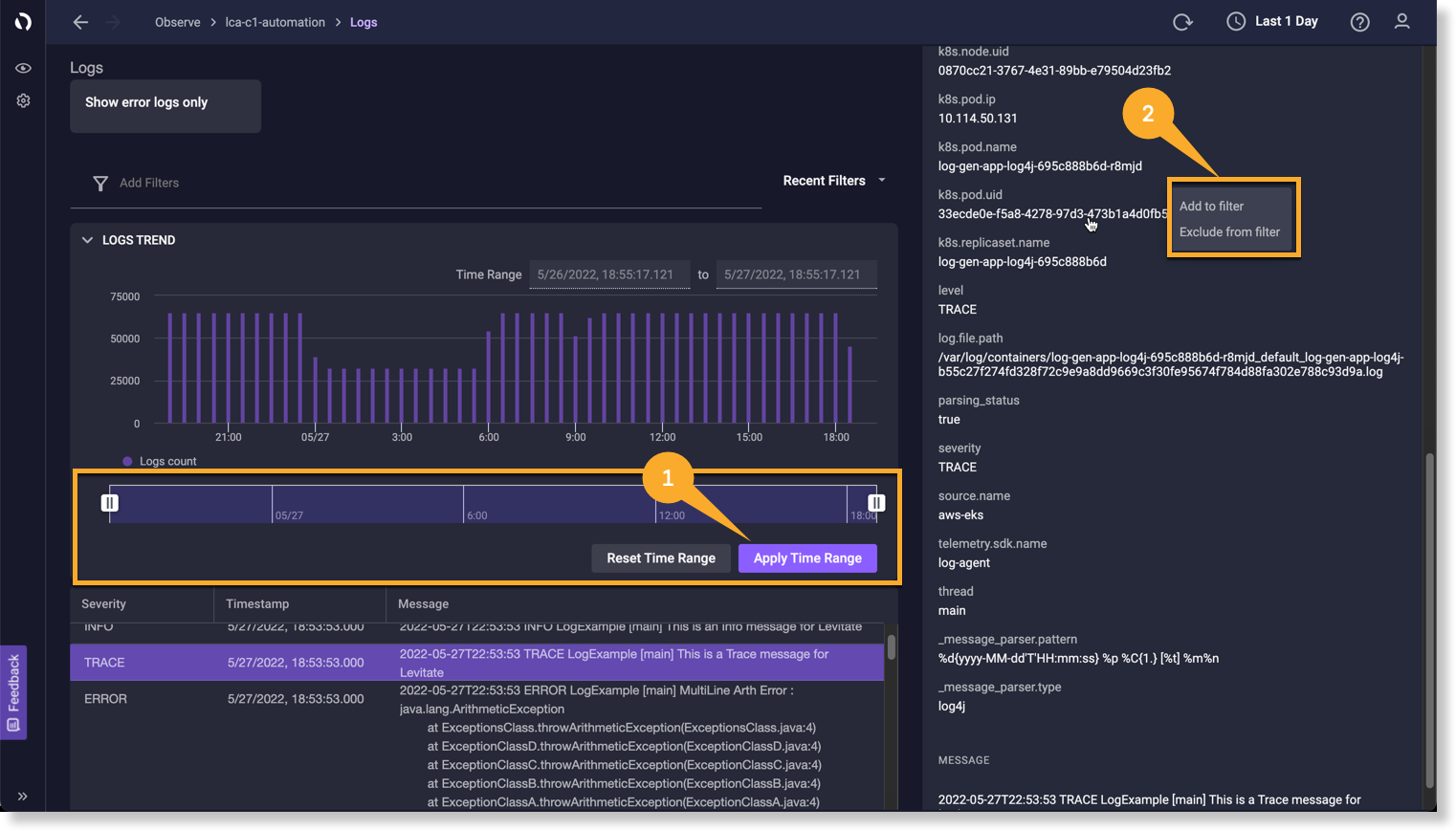This screenshot has height=831, width=1456.
Task: Choose Exclude from filter menu entry
Action: point(1229,232)
